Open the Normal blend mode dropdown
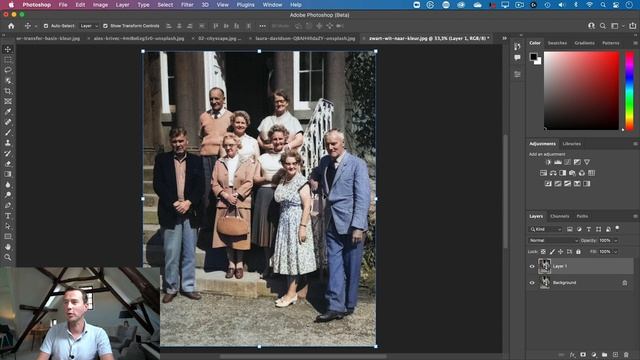The image size is (640, 360). pos(553,241)
